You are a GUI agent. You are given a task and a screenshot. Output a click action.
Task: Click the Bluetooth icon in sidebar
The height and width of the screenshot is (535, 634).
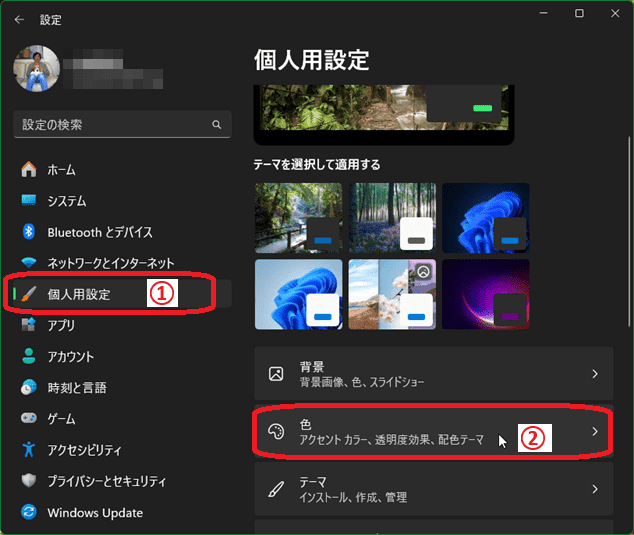click(x=29, y=232)
